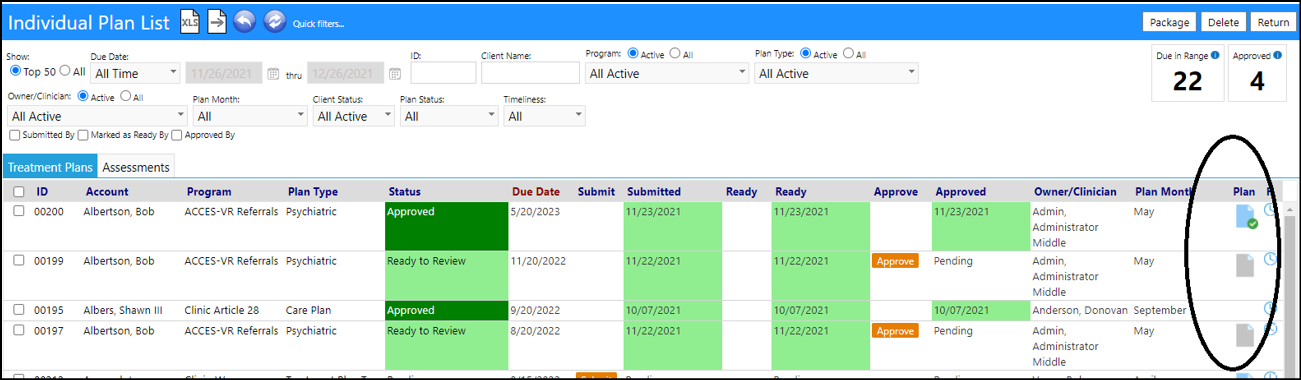Open the Due Date All Time dropdown
This screenshot has height=380, width=1301.
click(x=135, y=73)
